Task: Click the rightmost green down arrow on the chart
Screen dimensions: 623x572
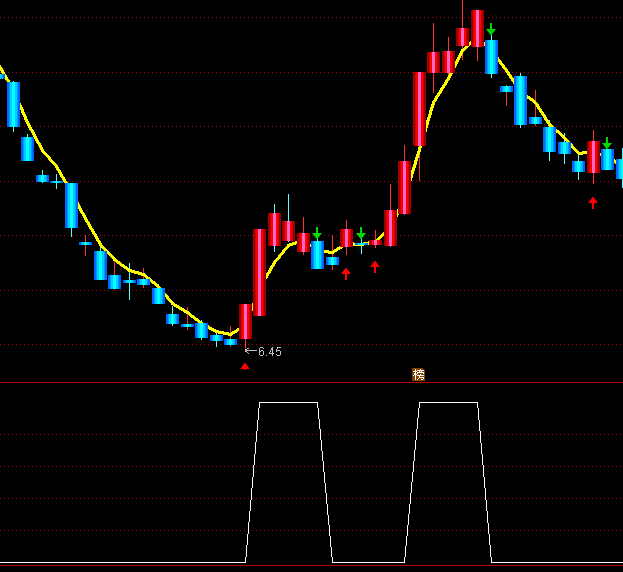Action: click(606, 143)
